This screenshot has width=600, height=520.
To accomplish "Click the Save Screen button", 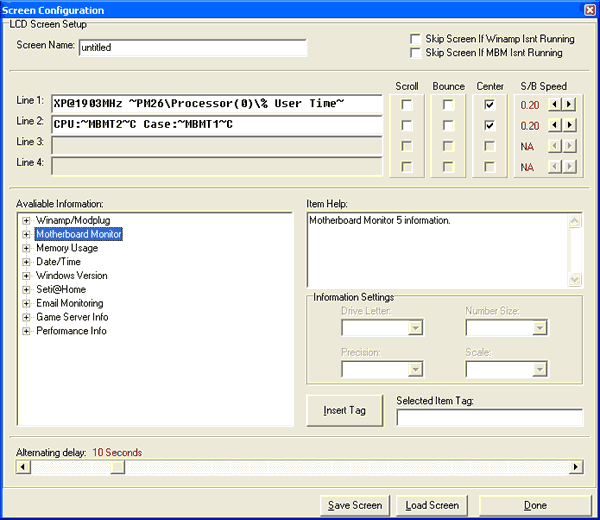I will (x=355, y=505).
